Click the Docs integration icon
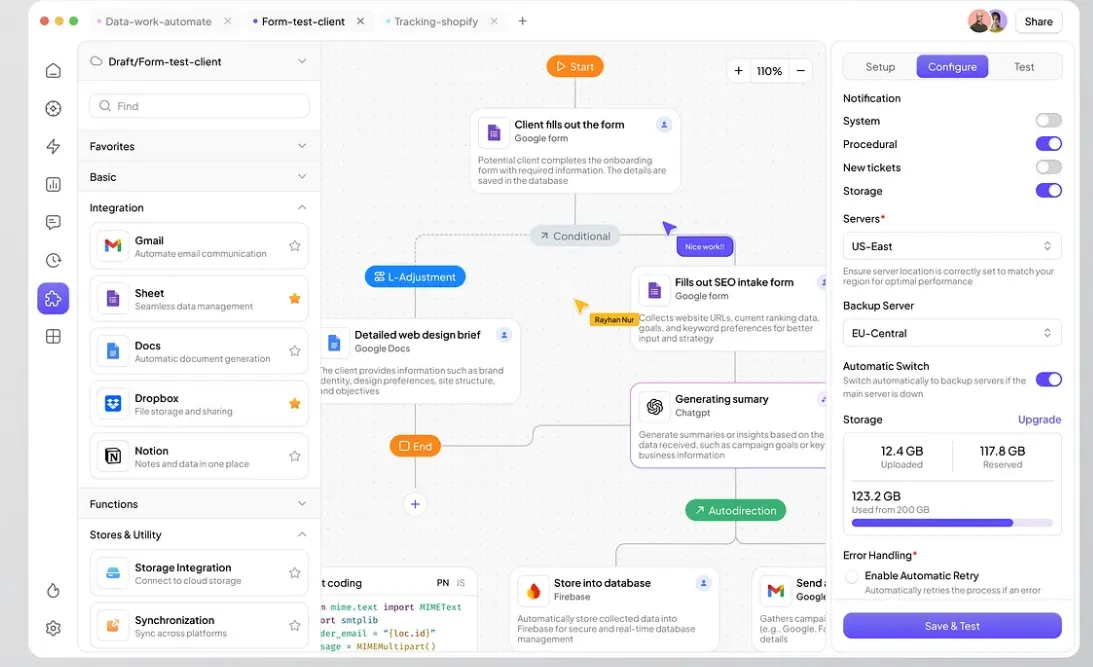The width and height of the screenshot is (1093, 667). tap(113, 351)
